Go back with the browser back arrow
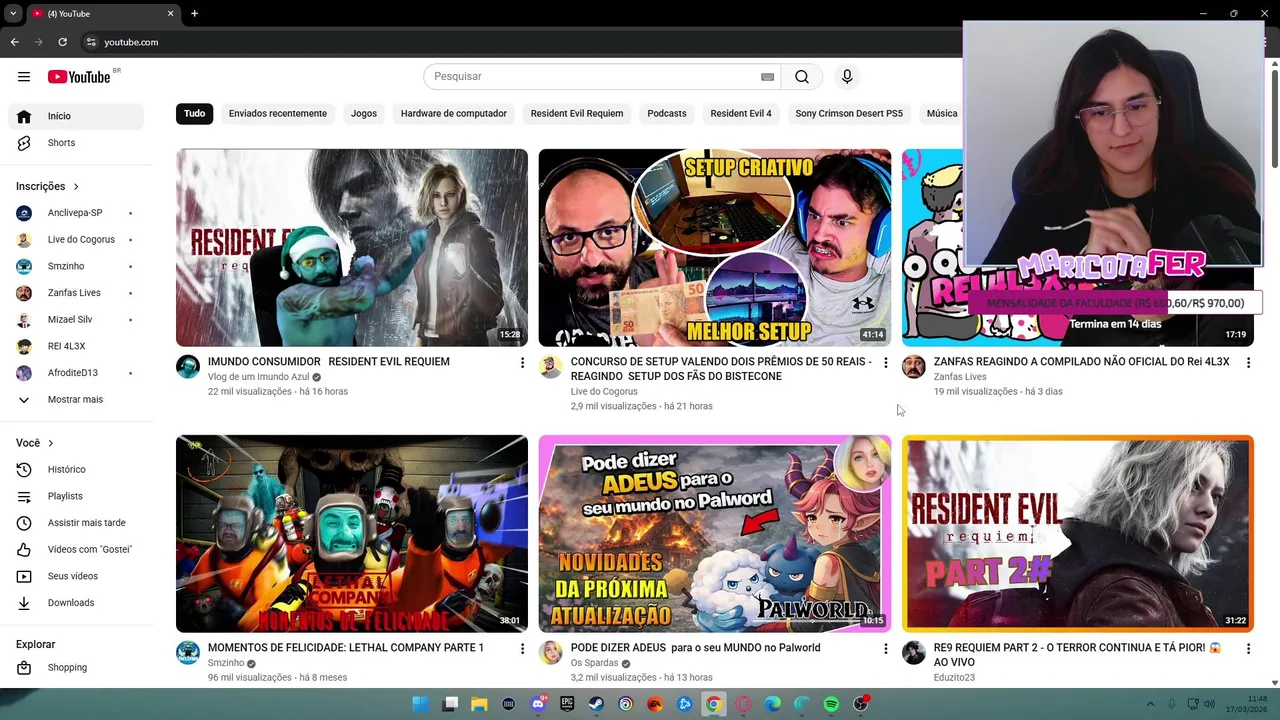 point(14,42)
